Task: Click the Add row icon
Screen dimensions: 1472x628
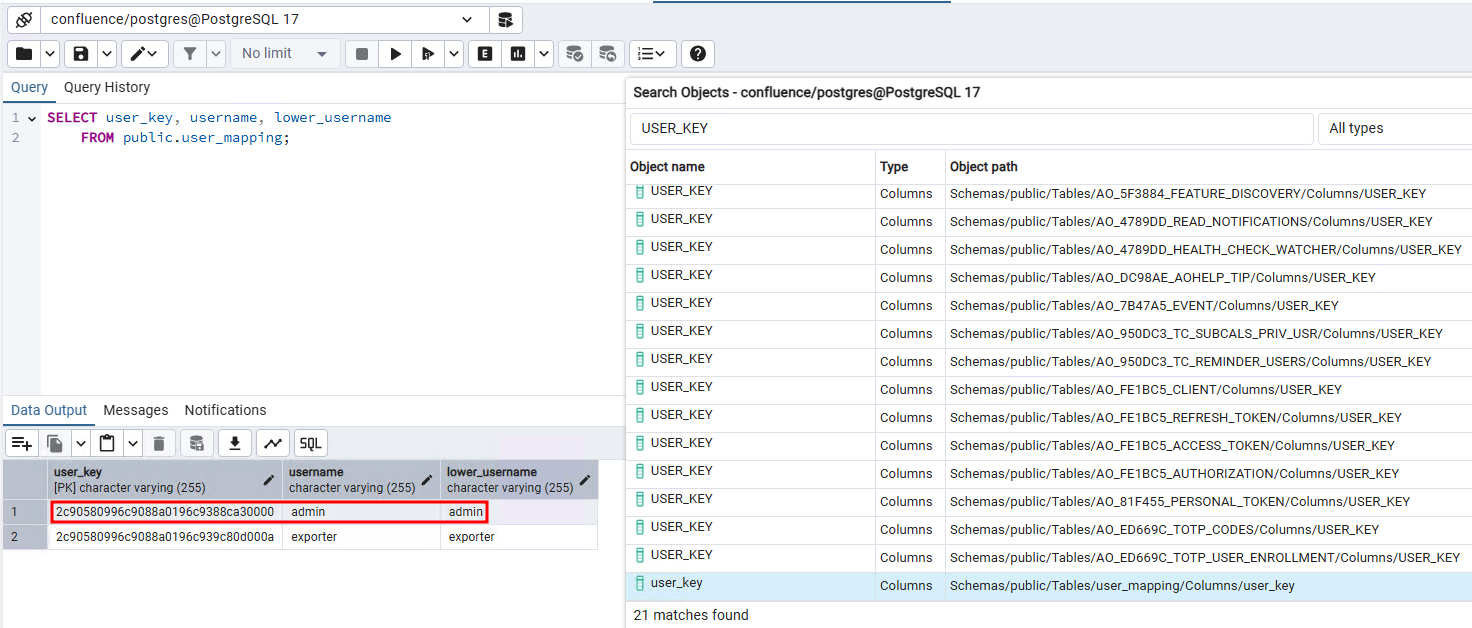Action: tap(22, 443)
